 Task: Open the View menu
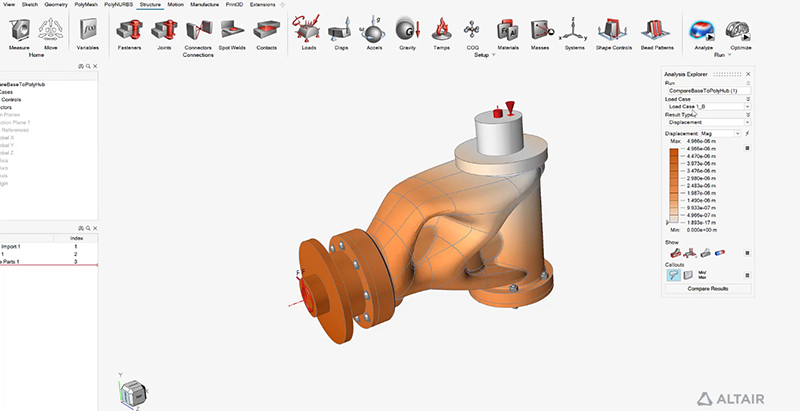(x=9, y=5)
